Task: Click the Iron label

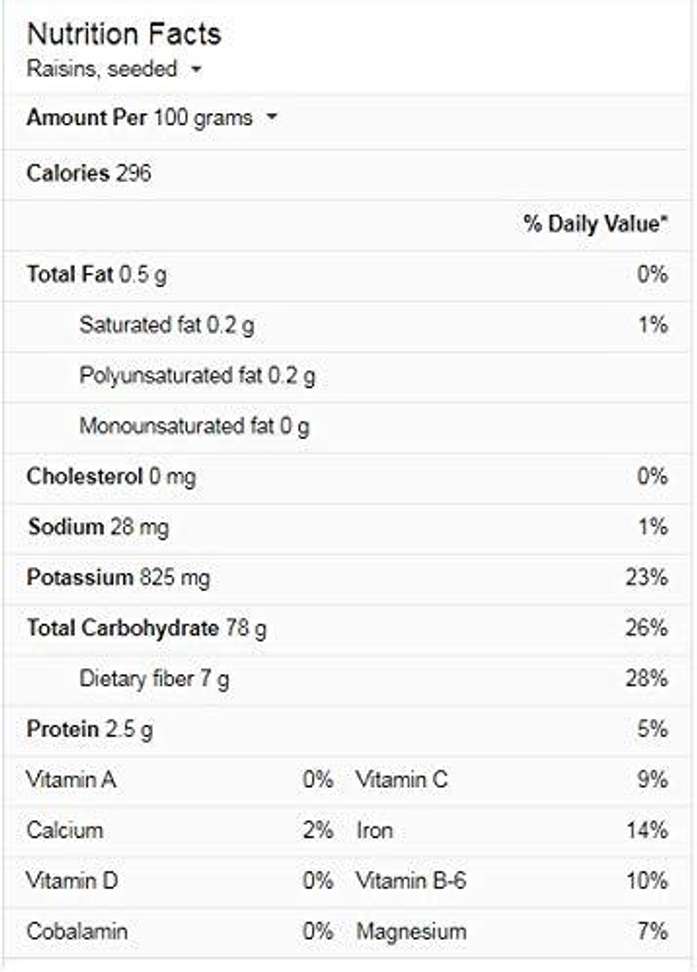Action: pyautogui.click(x=375, y=831)
